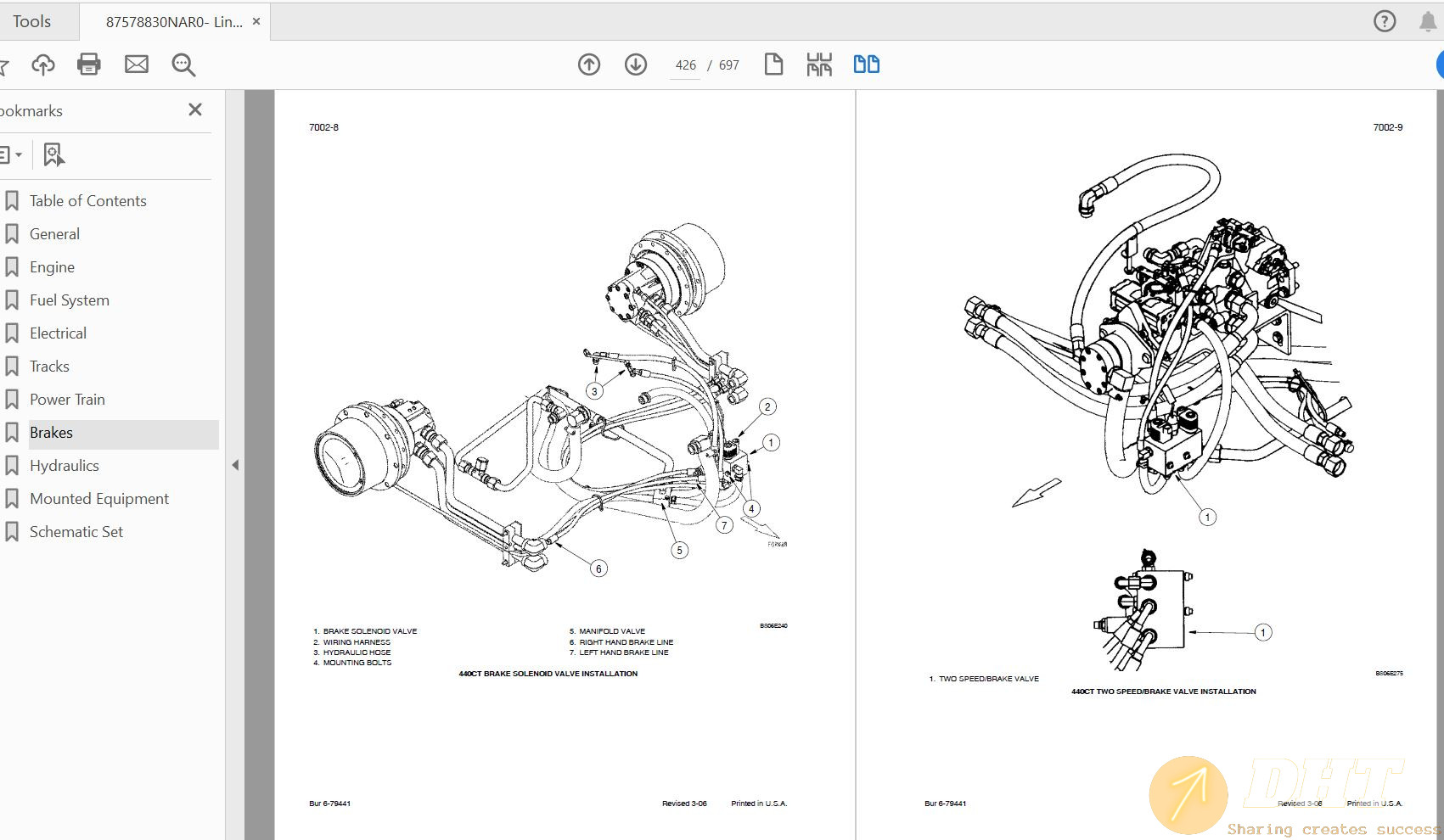Close the Bookmarks panel
The image size is (1444, 840).
click(195, 109)
